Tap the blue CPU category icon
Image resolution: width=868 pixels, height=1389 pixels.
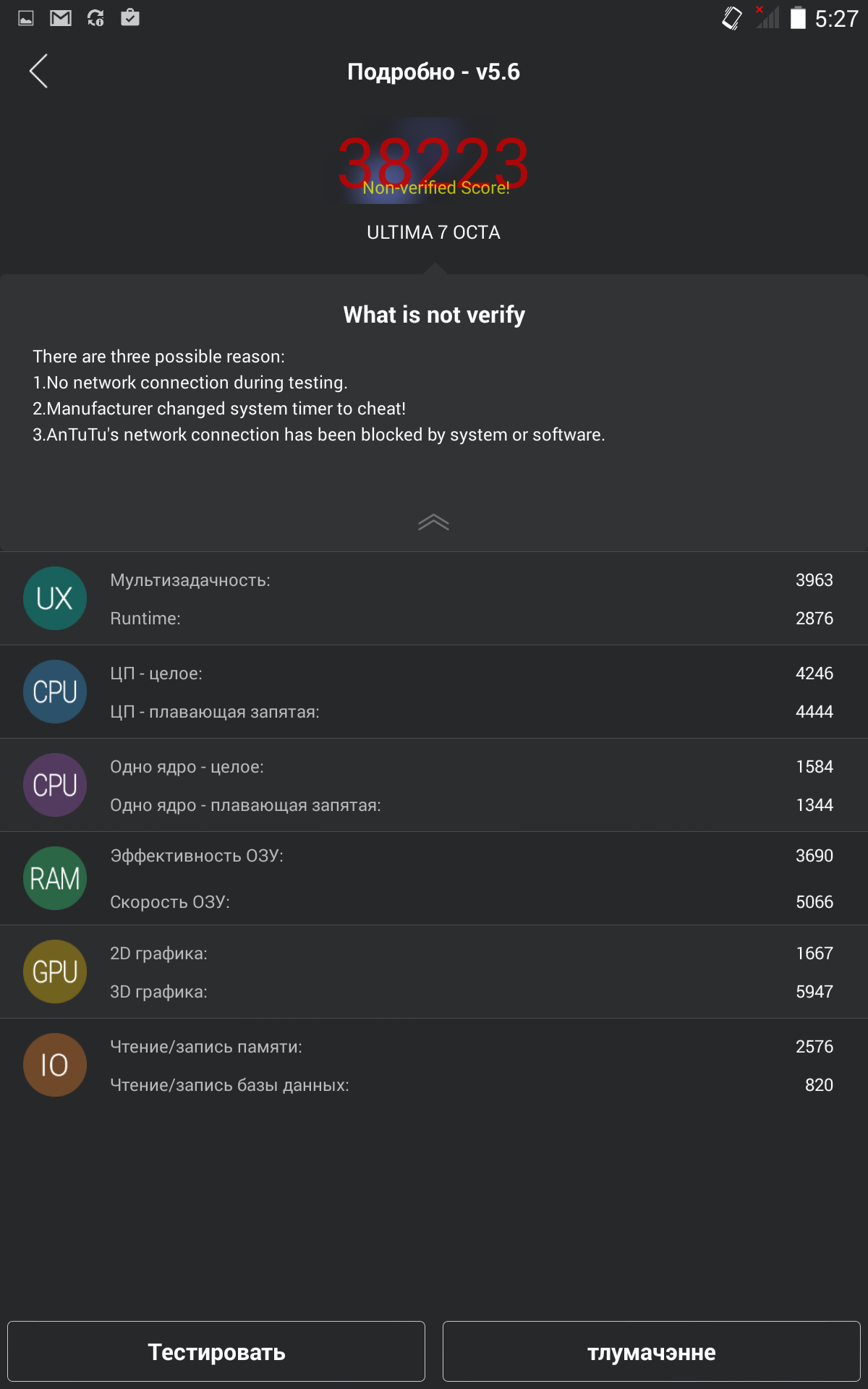click(55, 692)
